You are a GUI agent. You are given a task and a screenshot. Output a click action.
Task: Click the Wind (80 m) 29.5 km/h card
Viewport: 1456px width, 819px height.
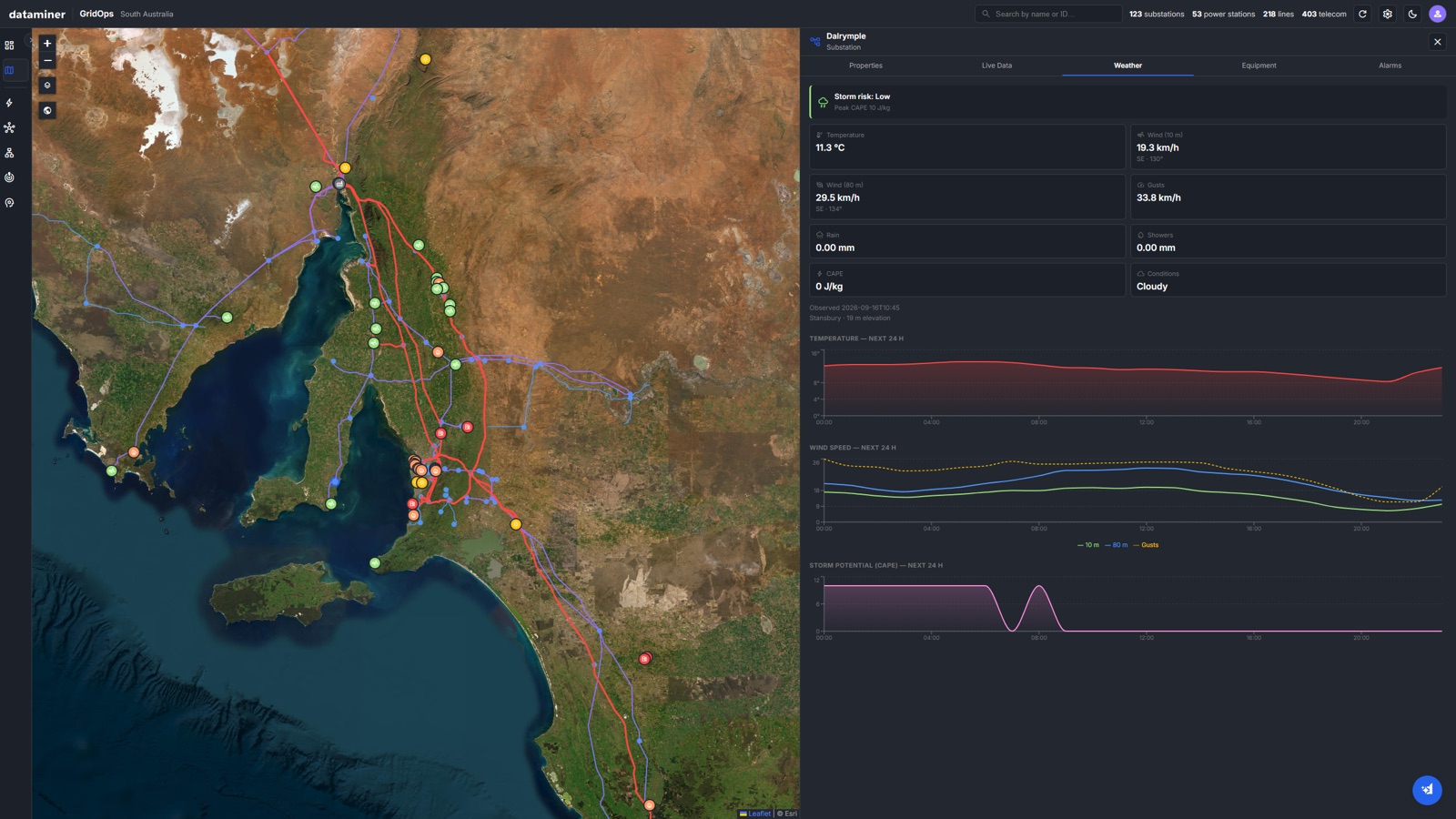tap(967, 197)
